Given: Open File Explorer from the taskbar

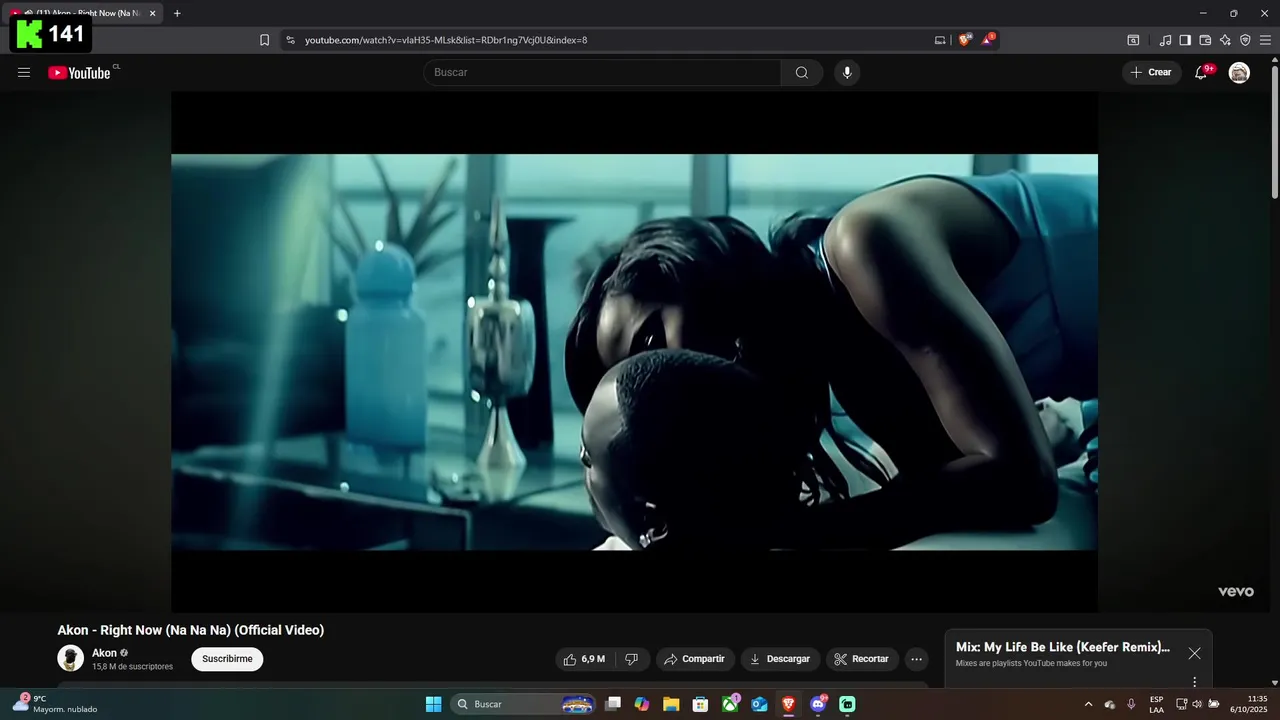Looking at the screenshot, I should pyautogui.click(x=671, y=704).
